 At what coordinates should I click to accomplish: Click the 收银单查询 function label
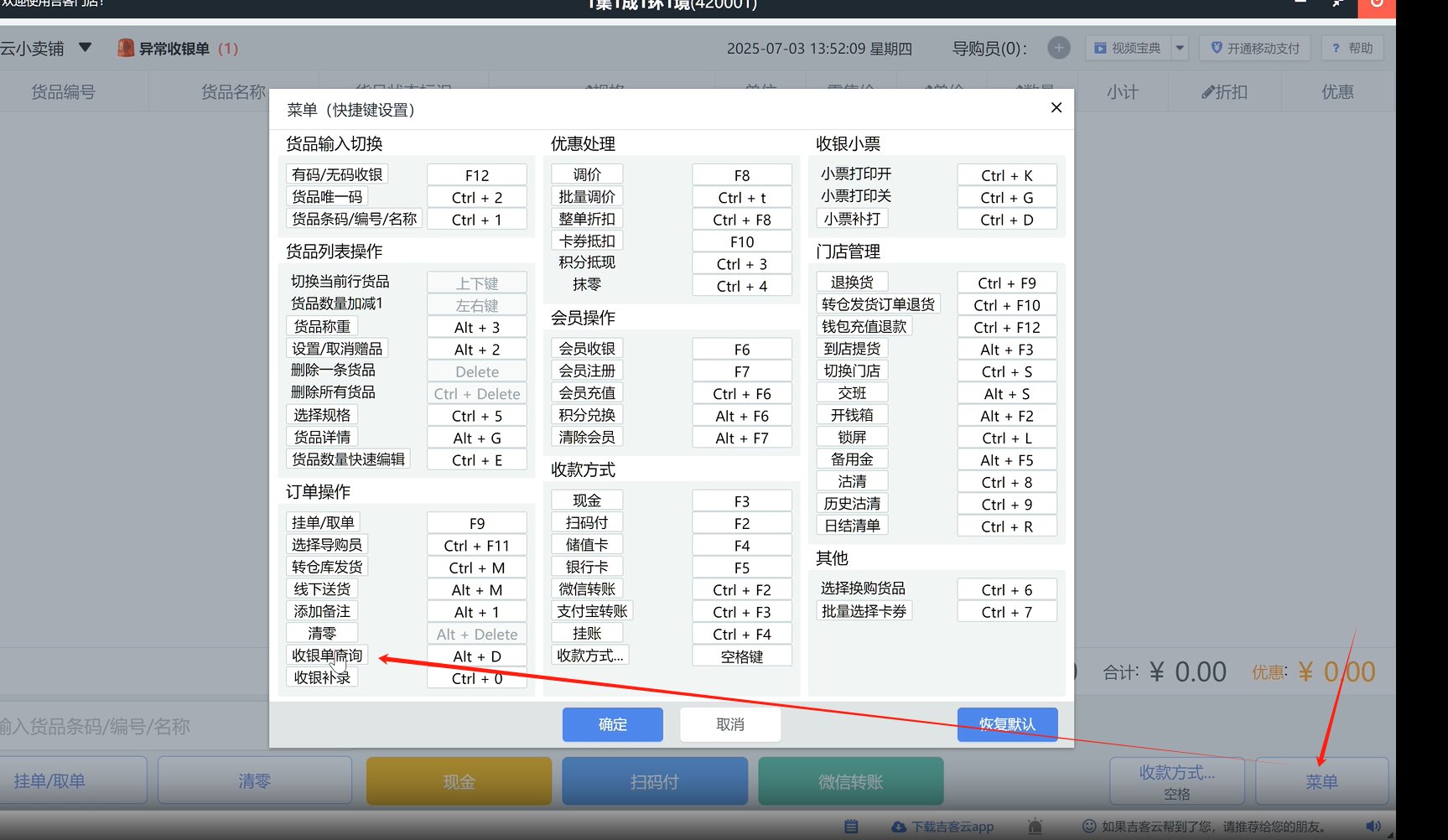coord(326,656)
